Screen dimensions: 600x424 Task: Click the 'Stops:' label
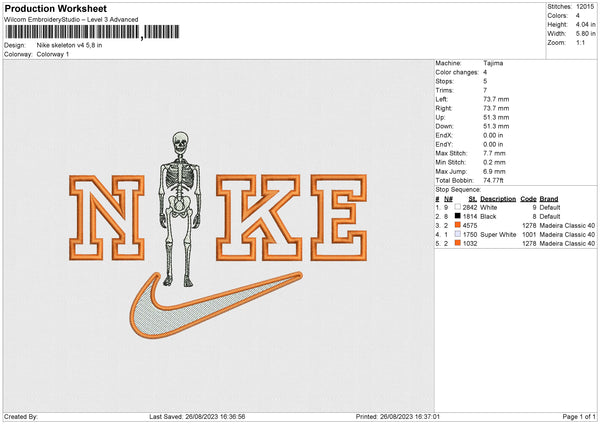(444, 81)
